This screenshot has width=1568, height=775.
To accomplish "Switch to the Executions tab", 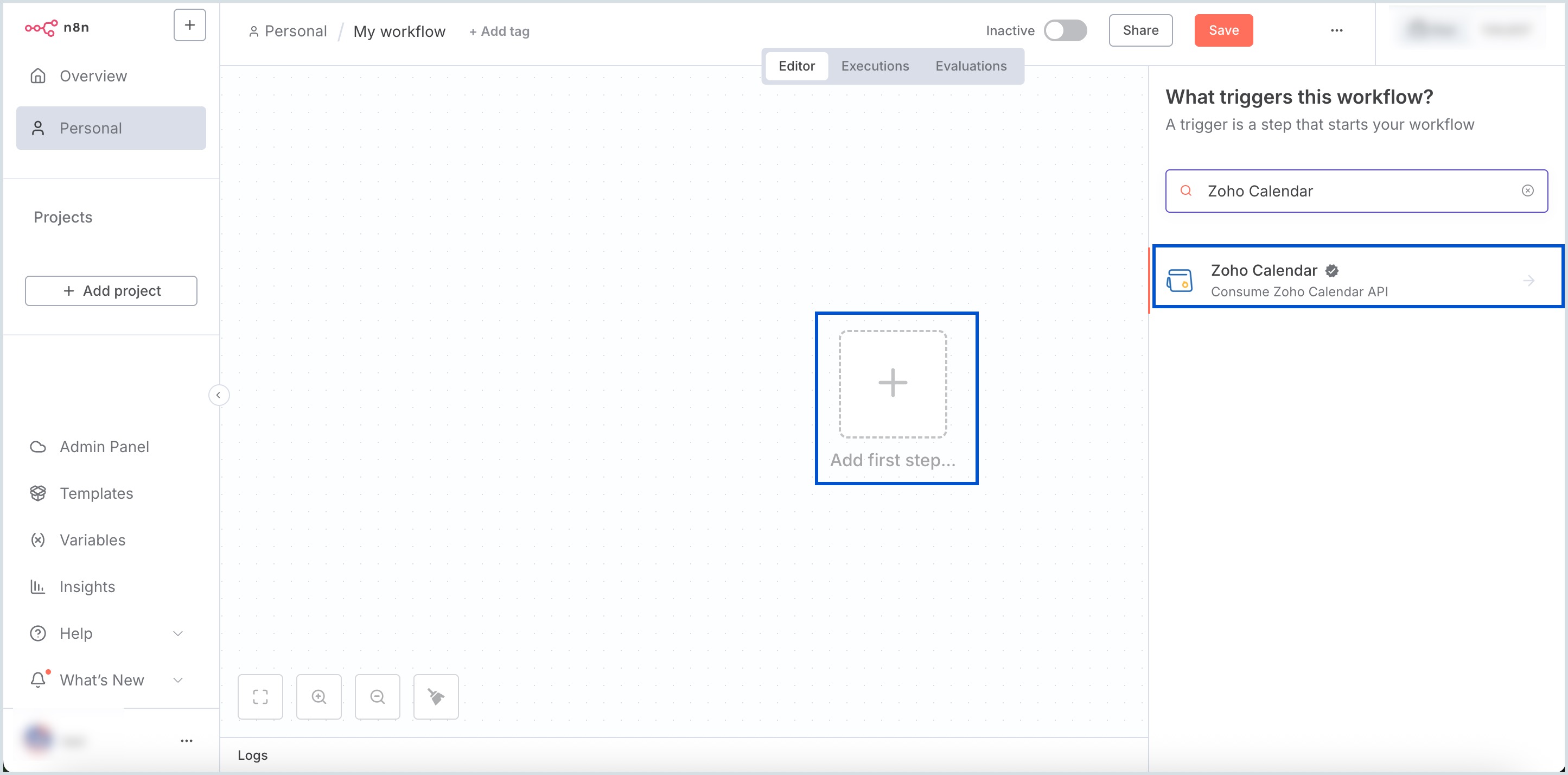I will (874, 66).
